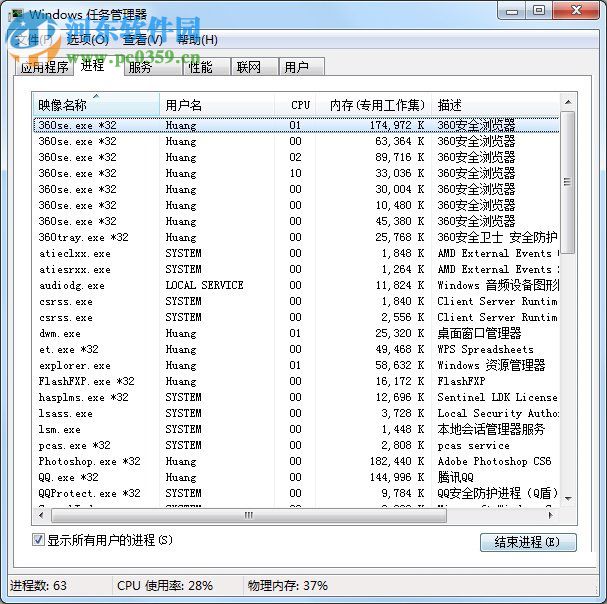Screen dimensions: 607x604
Task: Select the atiesrxx.exe process
Action: point(296,269)
